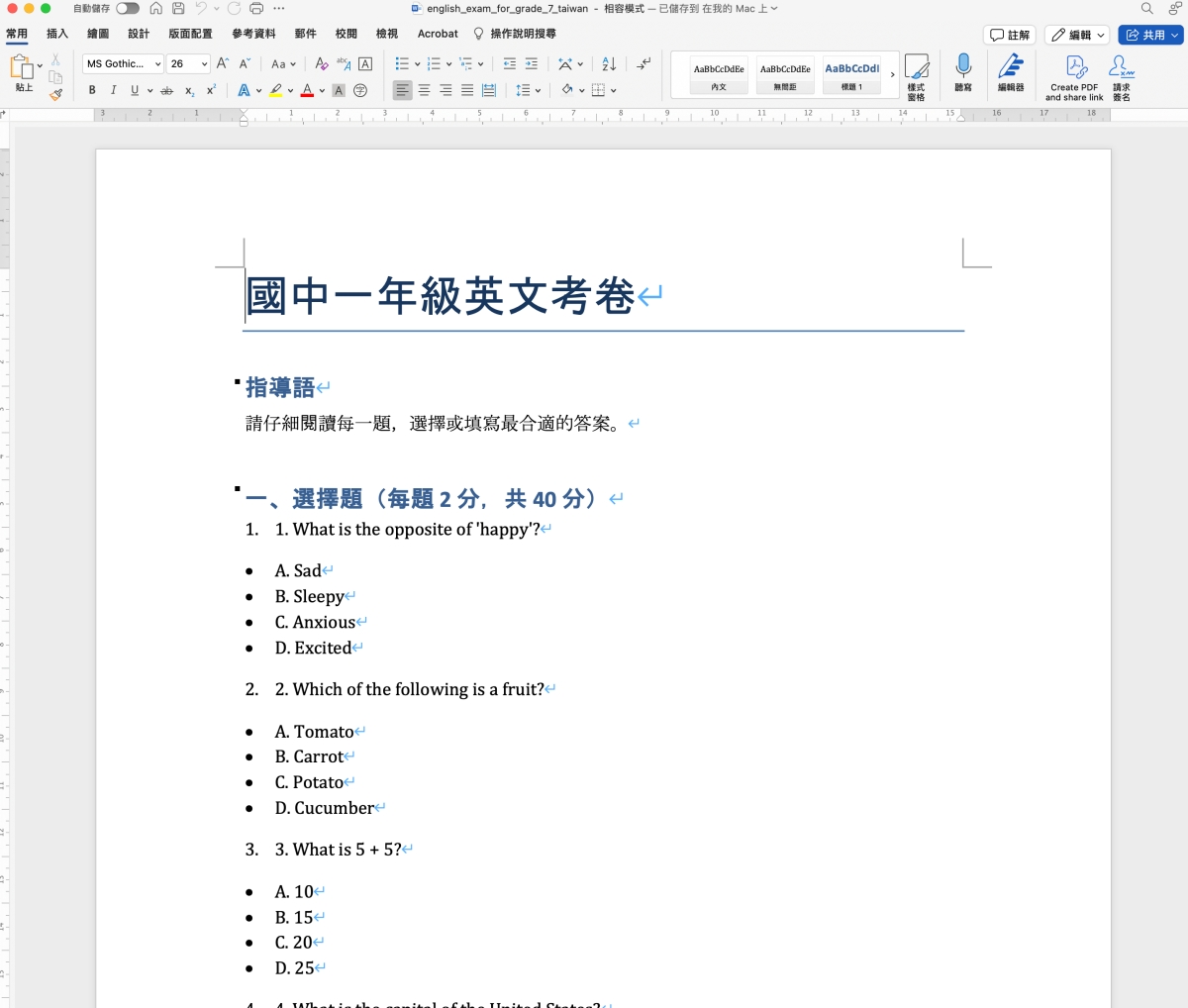
Task: Clear all formatting with the eraser A icon
Action: 322,63
